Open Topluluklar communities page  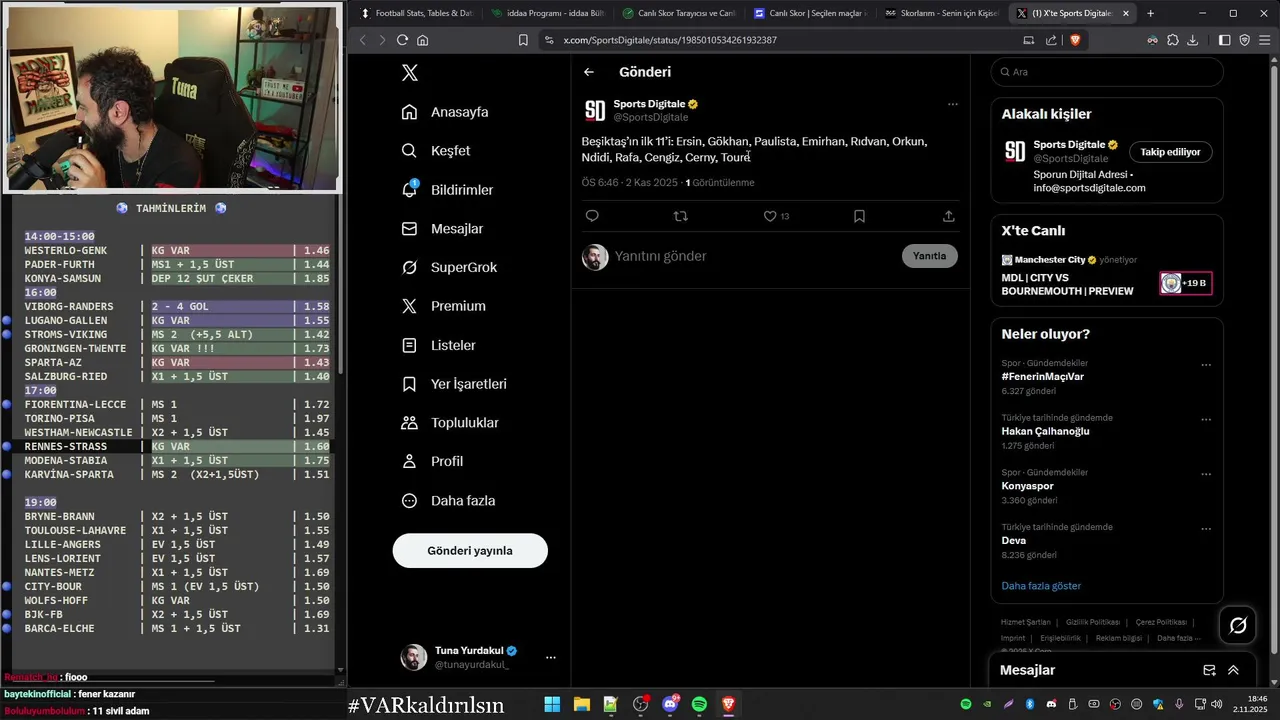tap(450, 423)
